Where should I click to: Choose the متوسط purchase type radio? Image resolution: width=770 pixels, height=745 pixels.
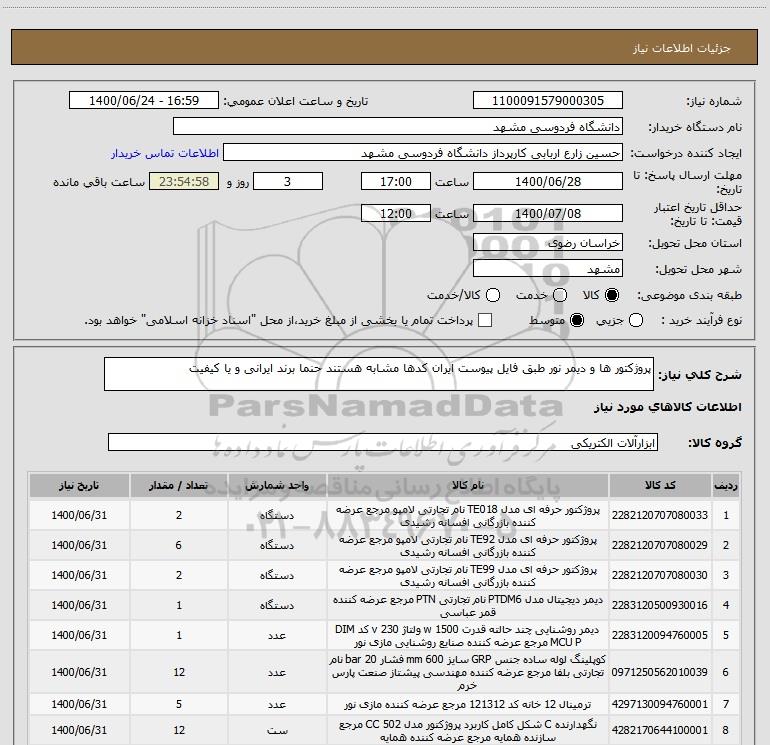[x=577, y=320]
